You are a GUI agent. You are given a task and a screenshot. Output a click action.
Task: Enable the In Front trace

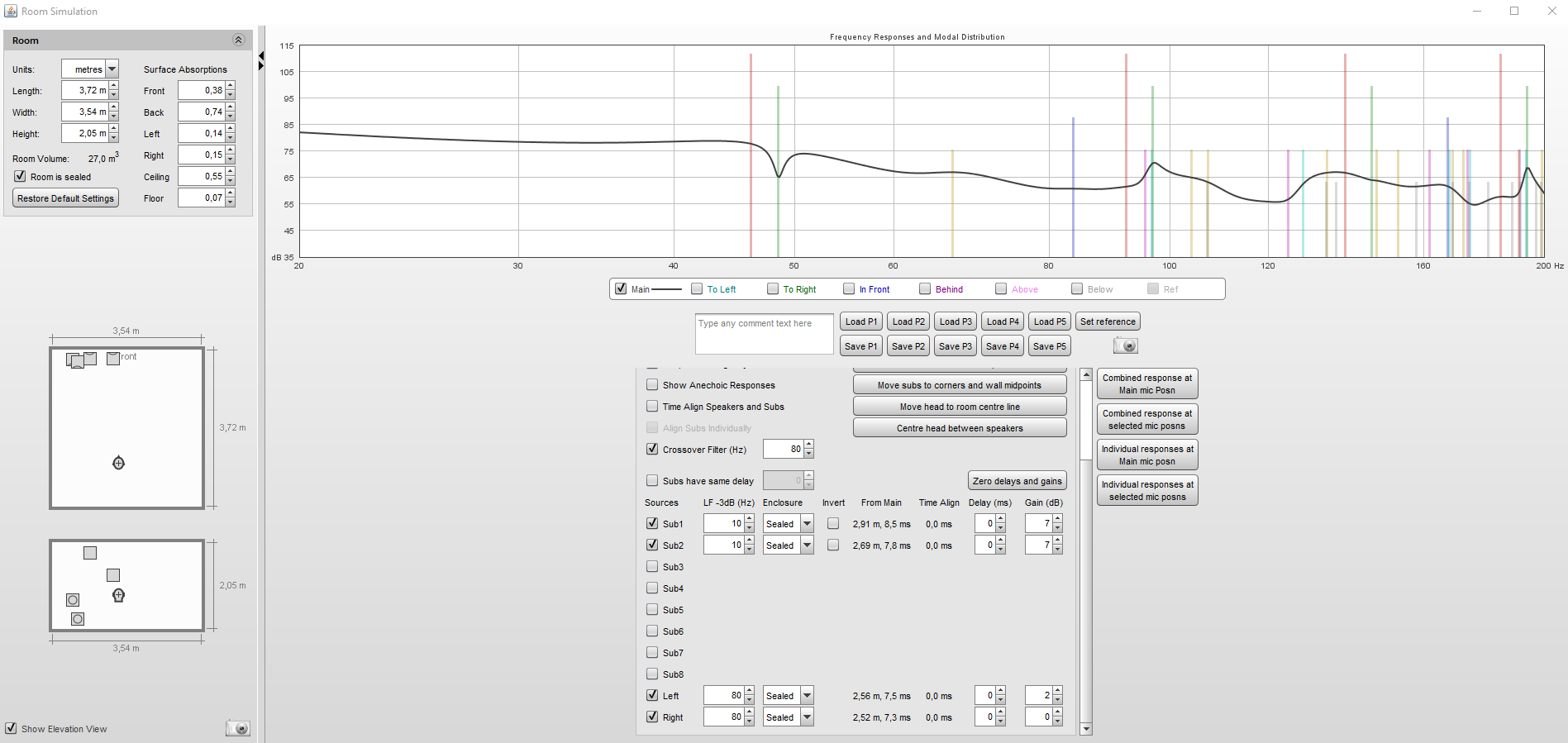849,288
